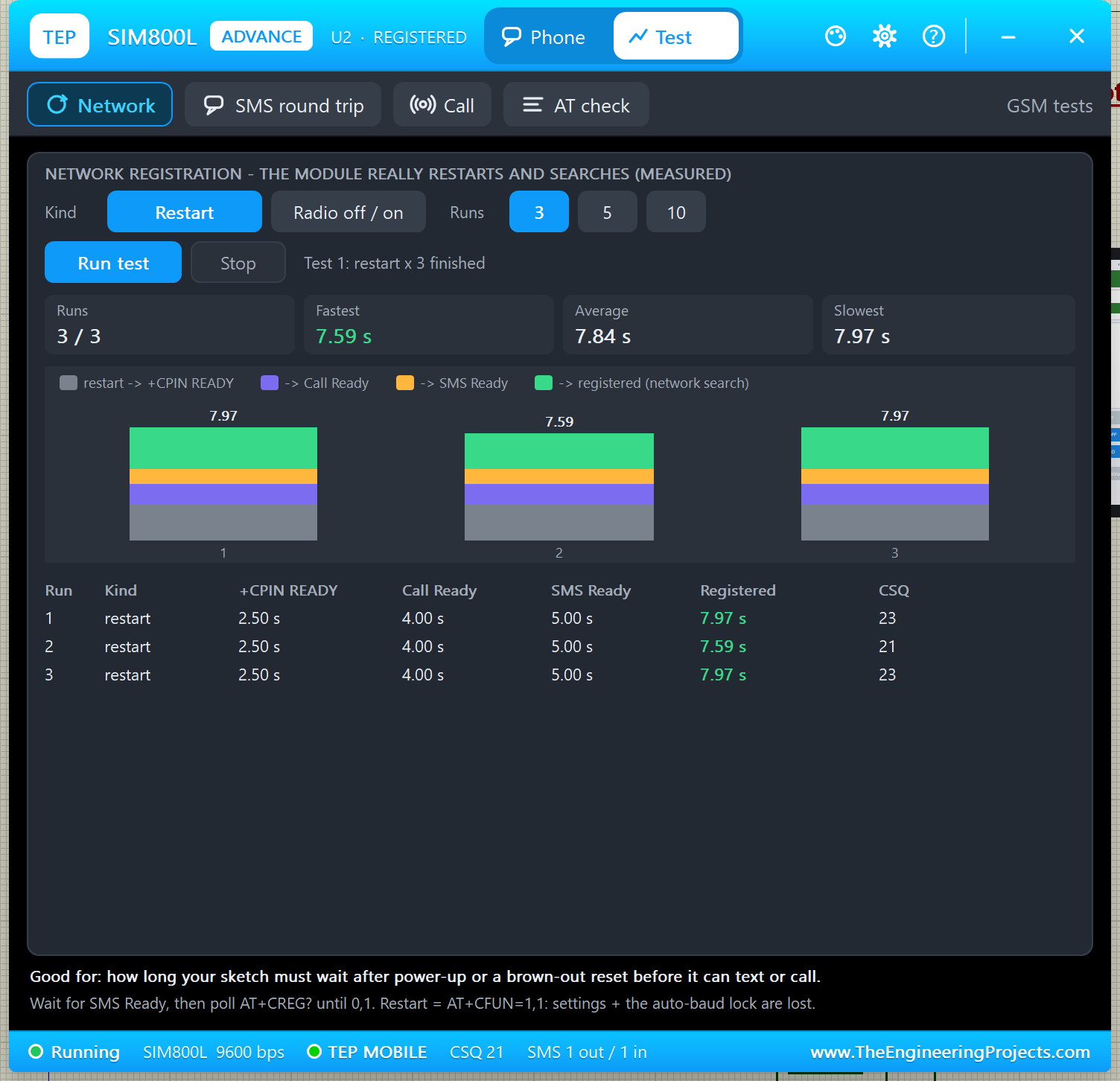1120x1081 pixels.
Task: Open the Call test tab
Action: 442,104
